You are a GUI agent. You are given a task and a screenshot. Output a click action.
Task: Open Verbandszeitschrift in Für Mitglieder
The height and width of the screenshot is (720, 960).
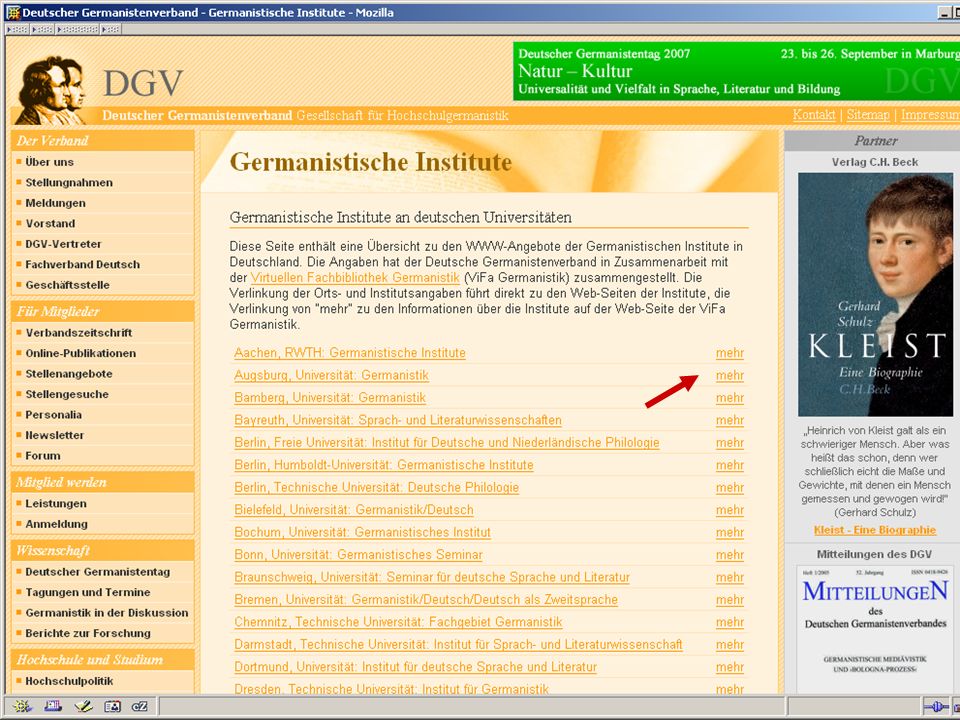click(x=79, y=332)
